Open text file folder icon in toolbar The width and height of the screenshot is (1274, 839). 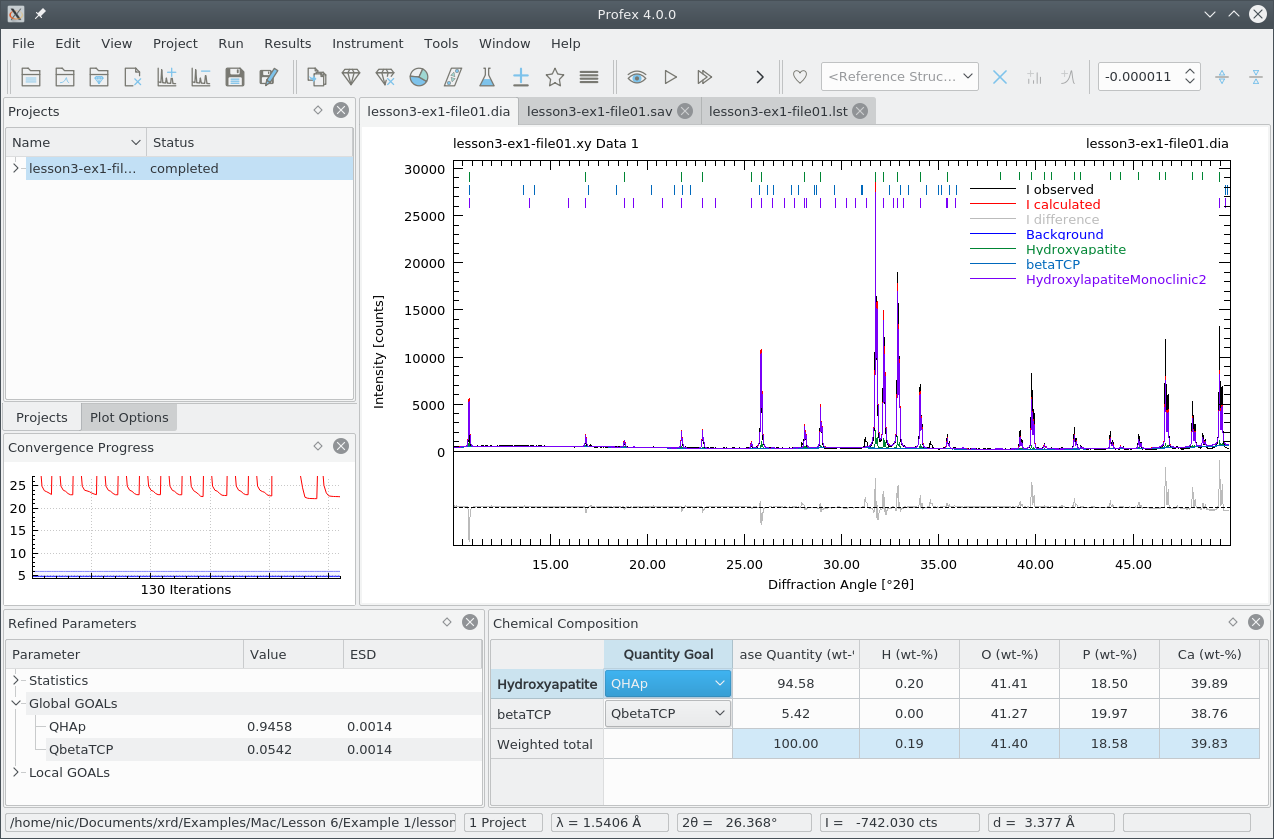31,77
